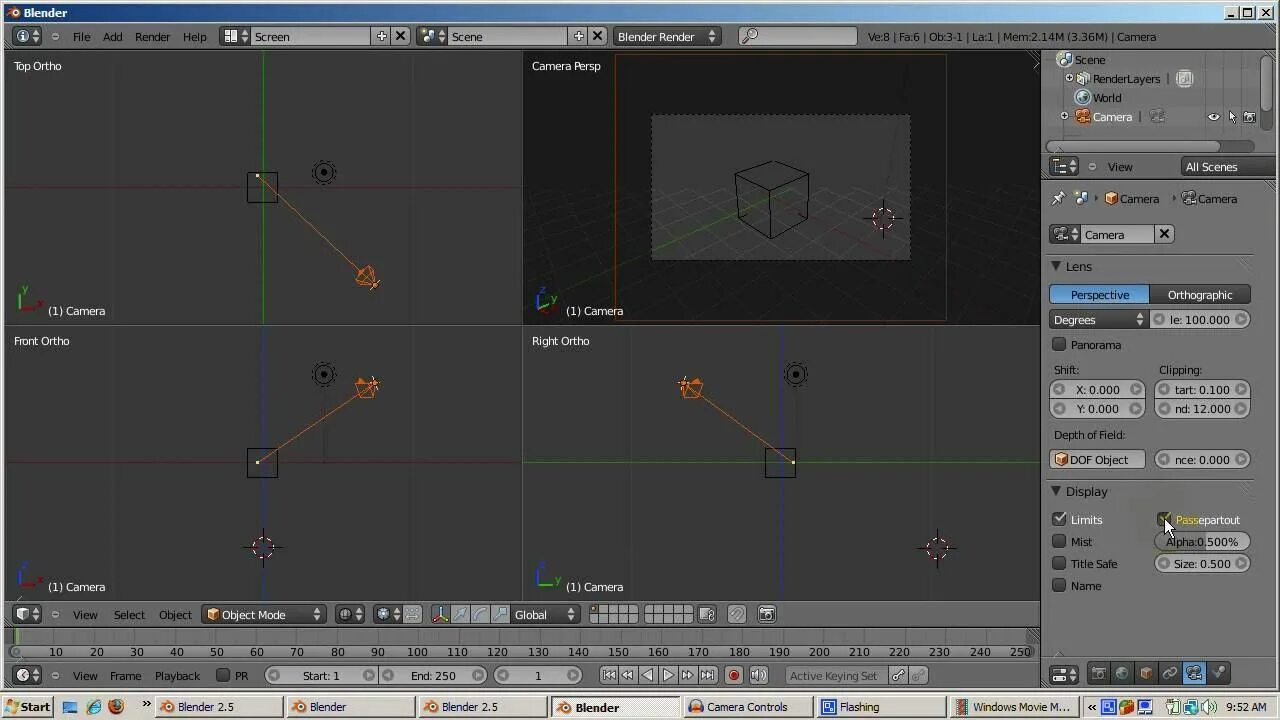The height and width of the screenshot is (720, 1280).
Task: Delete the current screen layout
Action: pyautogui.click(x=400, y=36)
